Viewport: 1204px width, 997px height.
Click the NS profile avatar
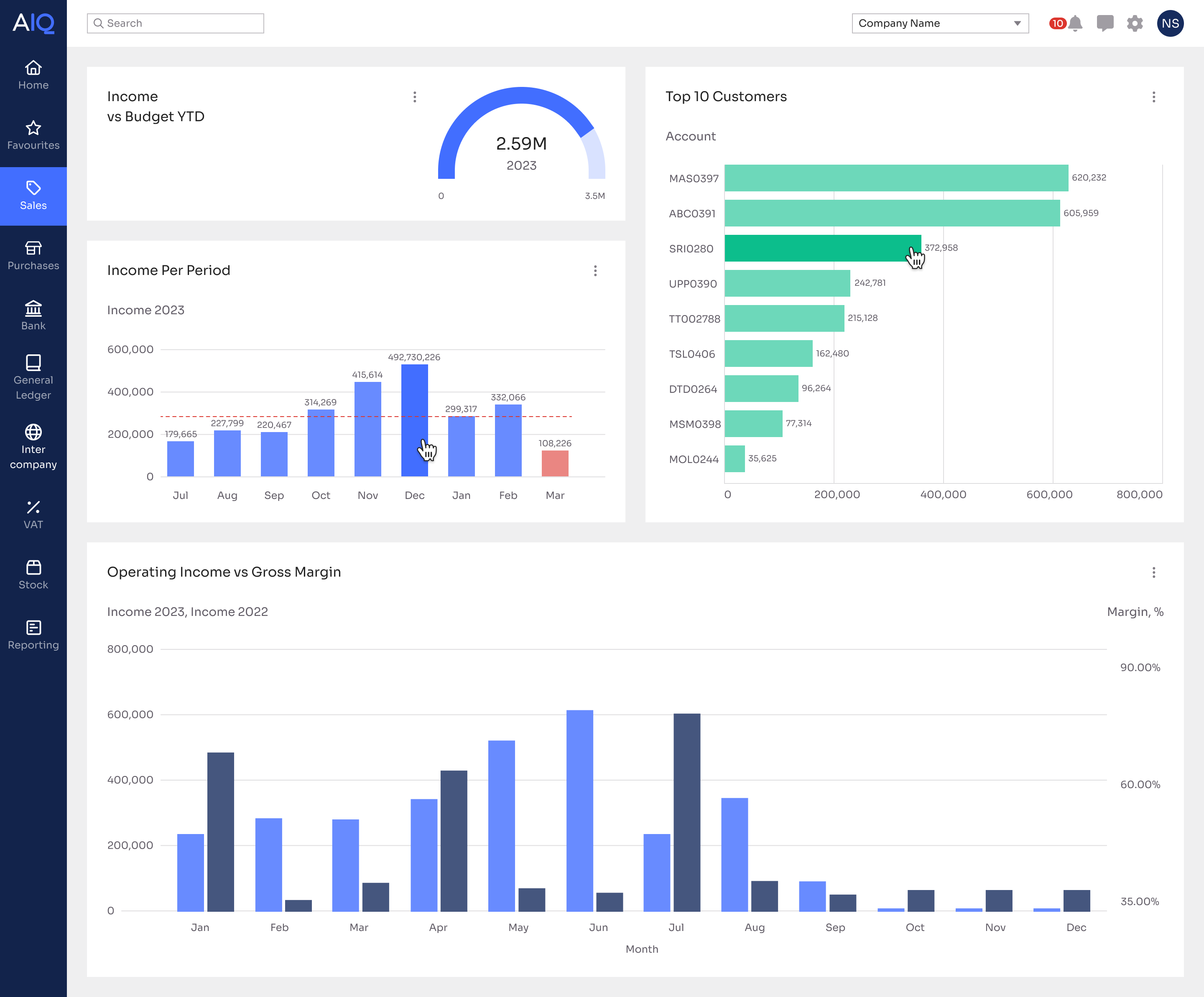(x=1170, y=23)
